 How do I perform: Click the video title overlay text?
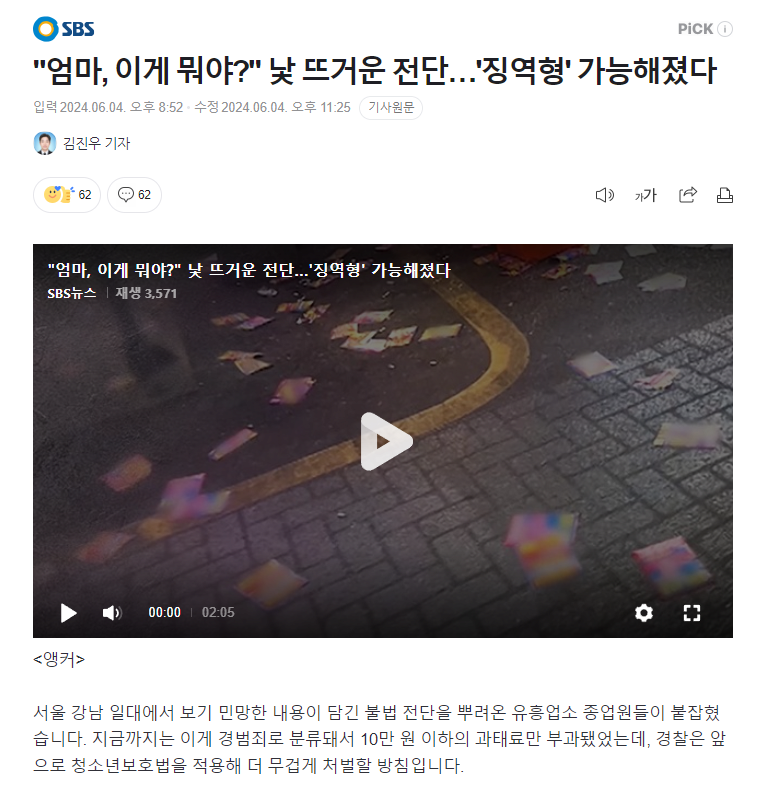point(249,270)
